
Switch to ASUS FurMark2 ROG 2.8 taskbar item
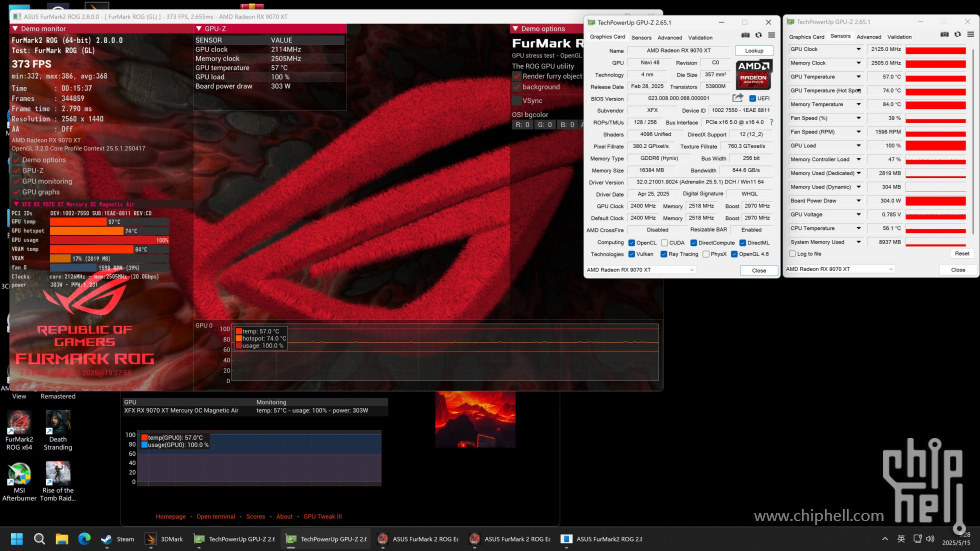603,539
